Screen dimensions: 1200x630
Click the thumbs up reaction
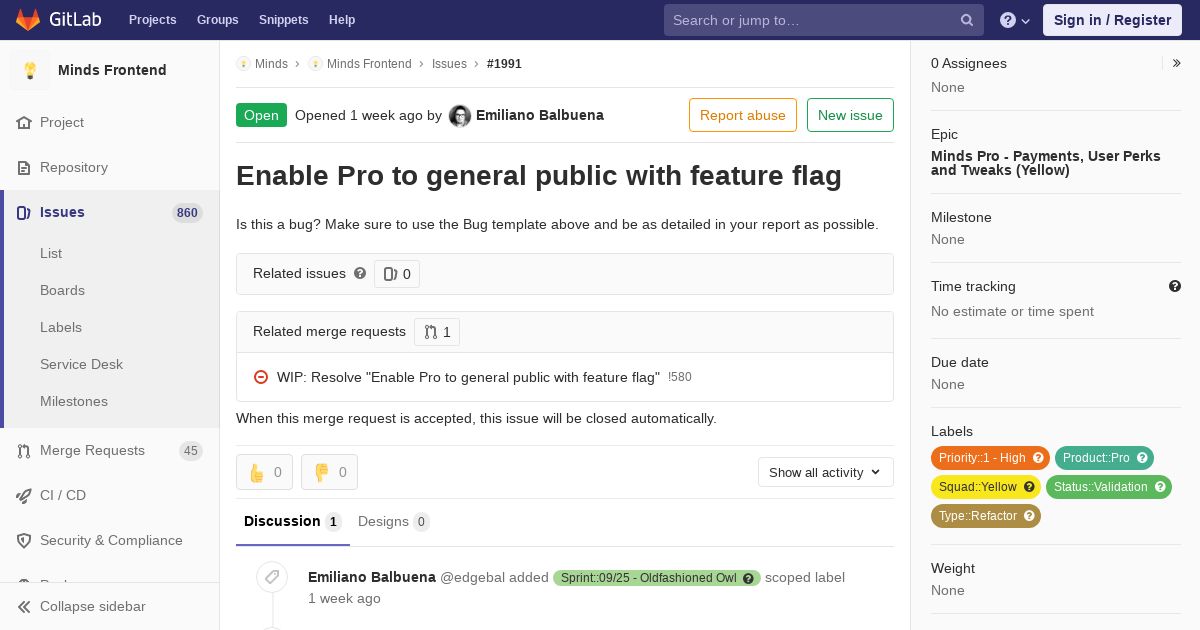coord(264,472)
